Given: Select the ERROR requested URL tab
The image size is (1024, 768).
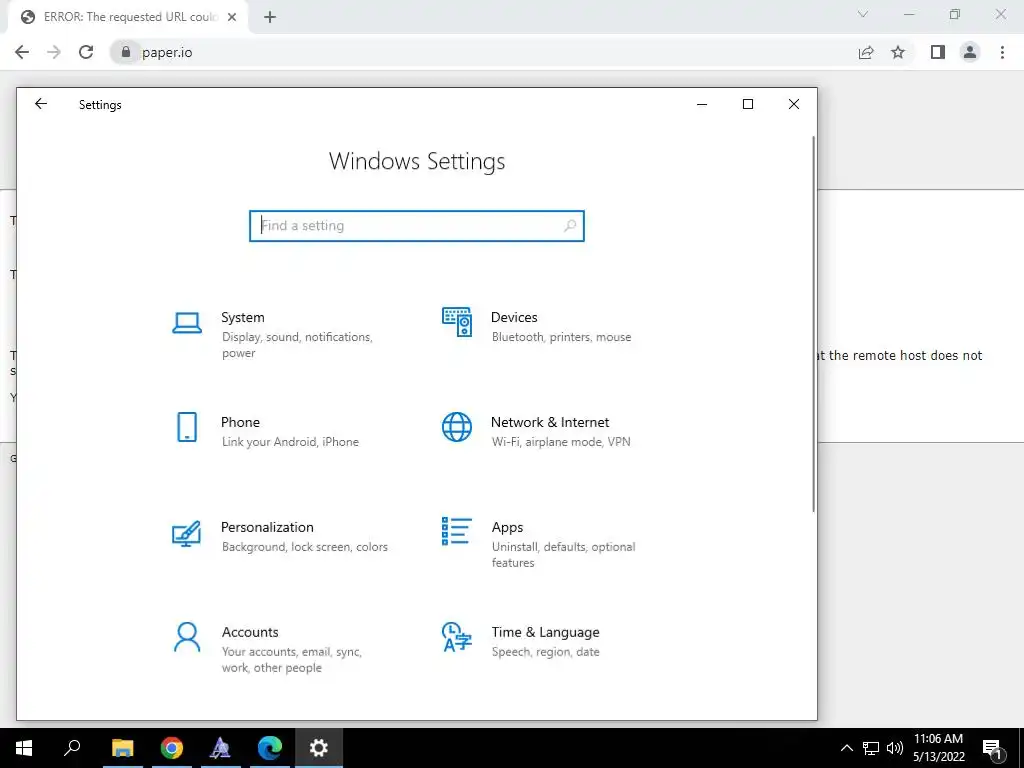Looking at the screenshot, I should point(127,17).
